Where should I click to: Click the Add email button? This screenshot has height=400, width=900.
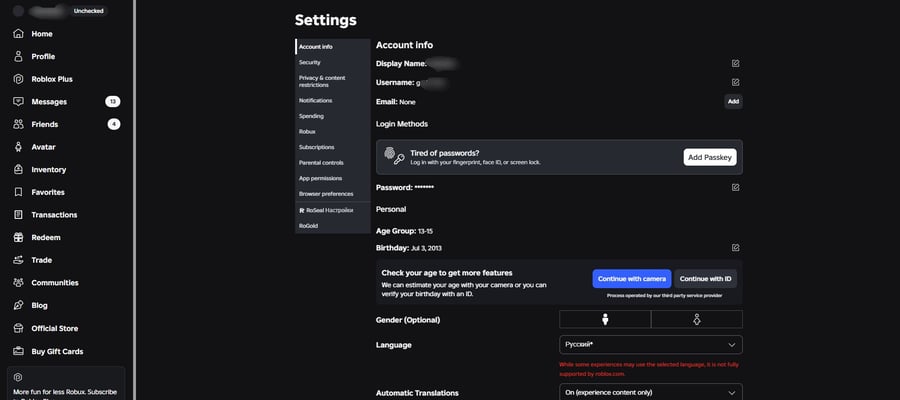click(x=733, y=102)
